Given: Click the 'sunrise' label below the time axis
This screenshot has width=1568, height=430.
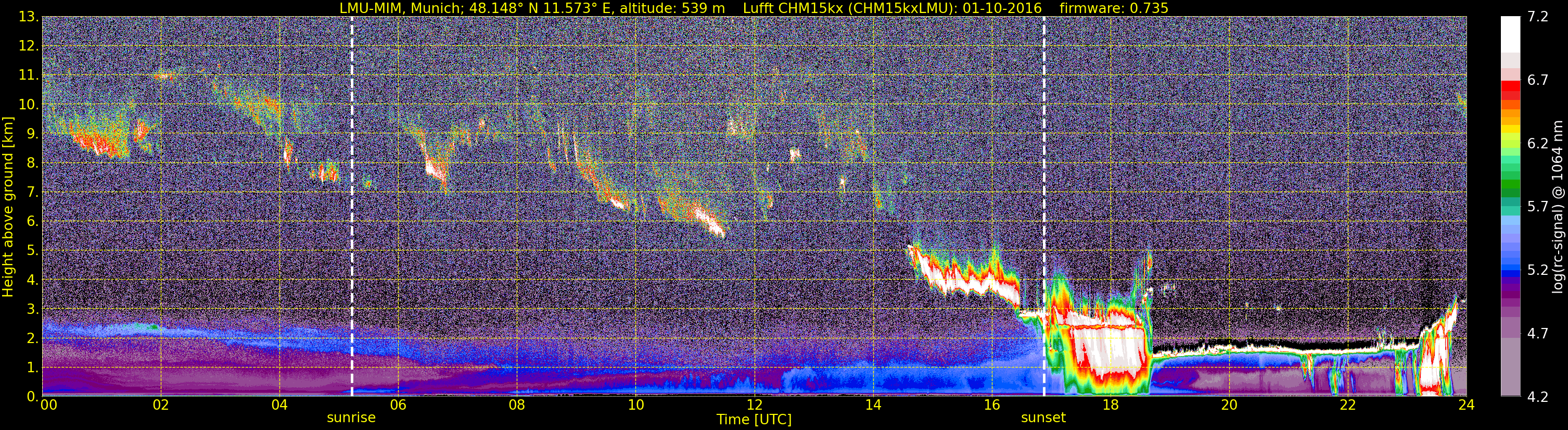Looking at the screenshot, I should pyautogui.click(x=351, y=418).
